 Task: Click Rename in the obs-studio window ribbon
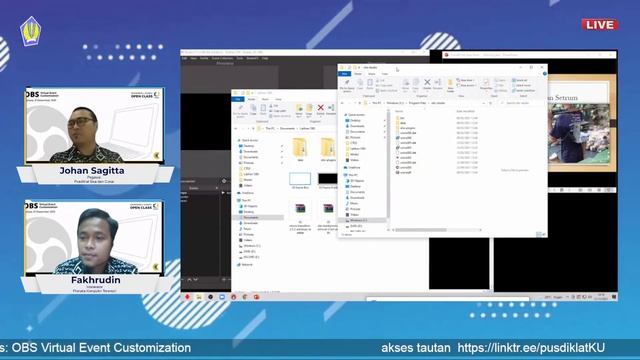tap(438, 84)
